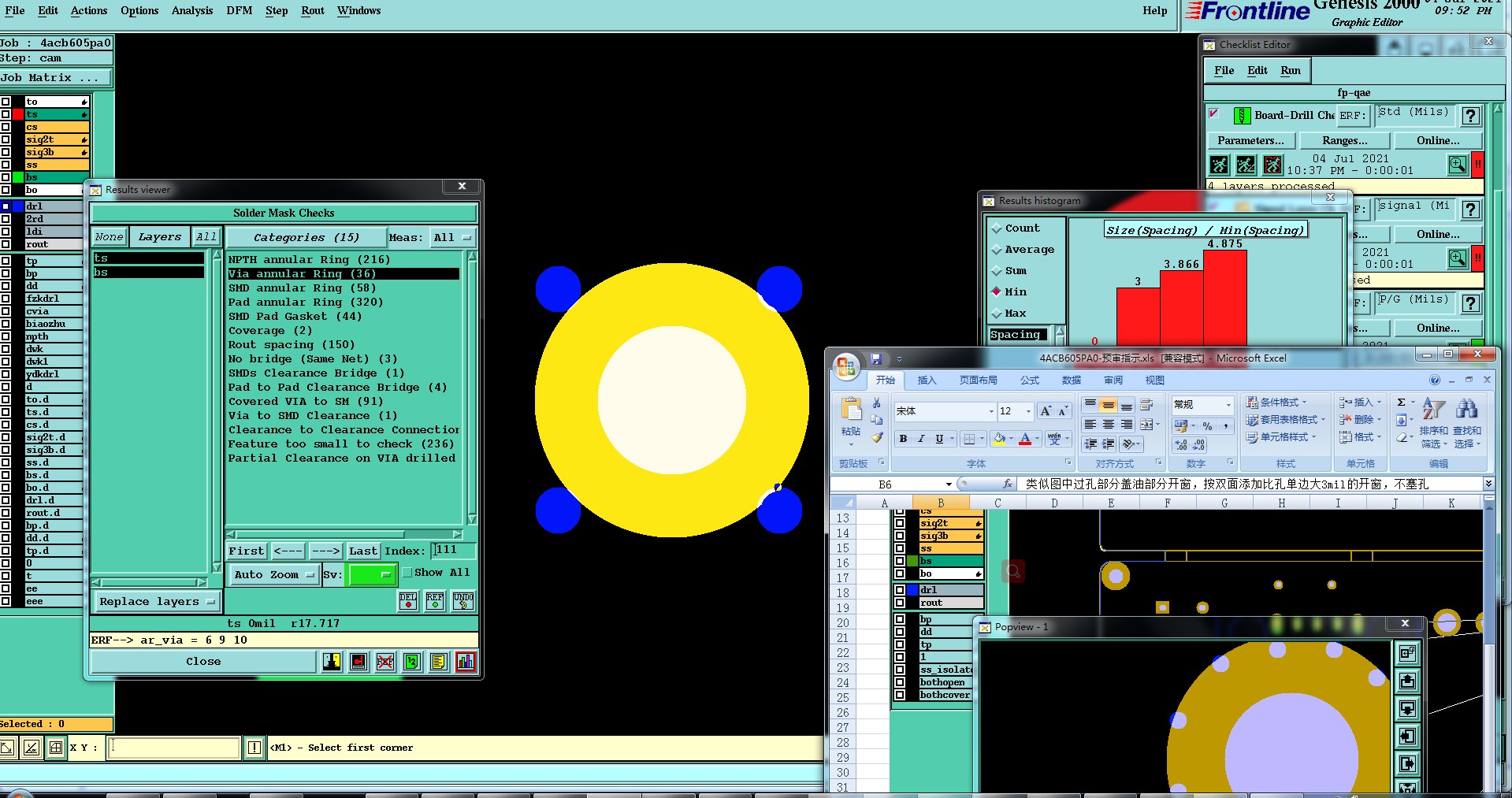Toggle Bold in Excel ribbon
The width and height of the screenshot is (1512, 798).
[x=903, y=439]
